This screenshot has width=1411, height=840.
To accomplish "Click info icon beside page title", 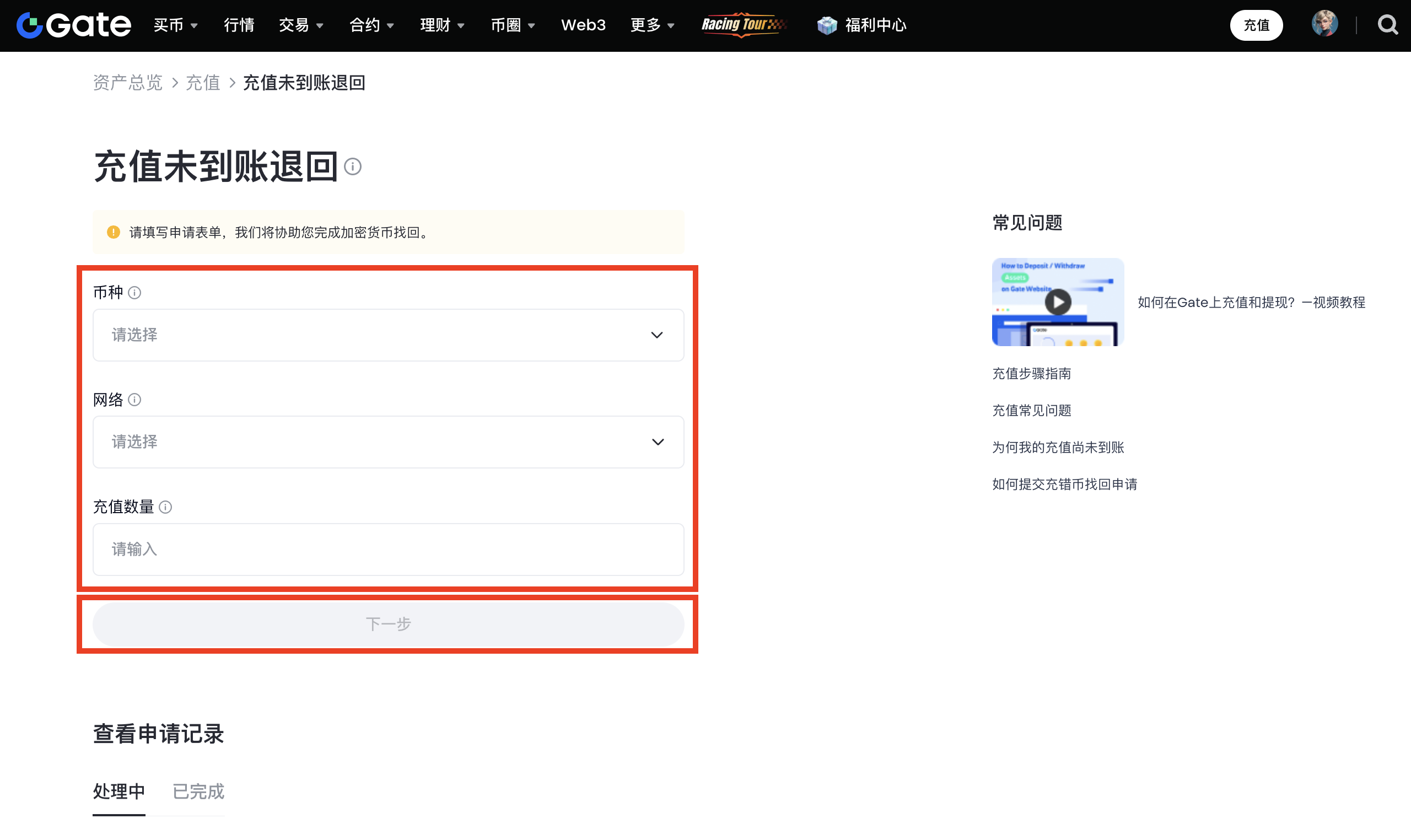I will pos(353,167).
